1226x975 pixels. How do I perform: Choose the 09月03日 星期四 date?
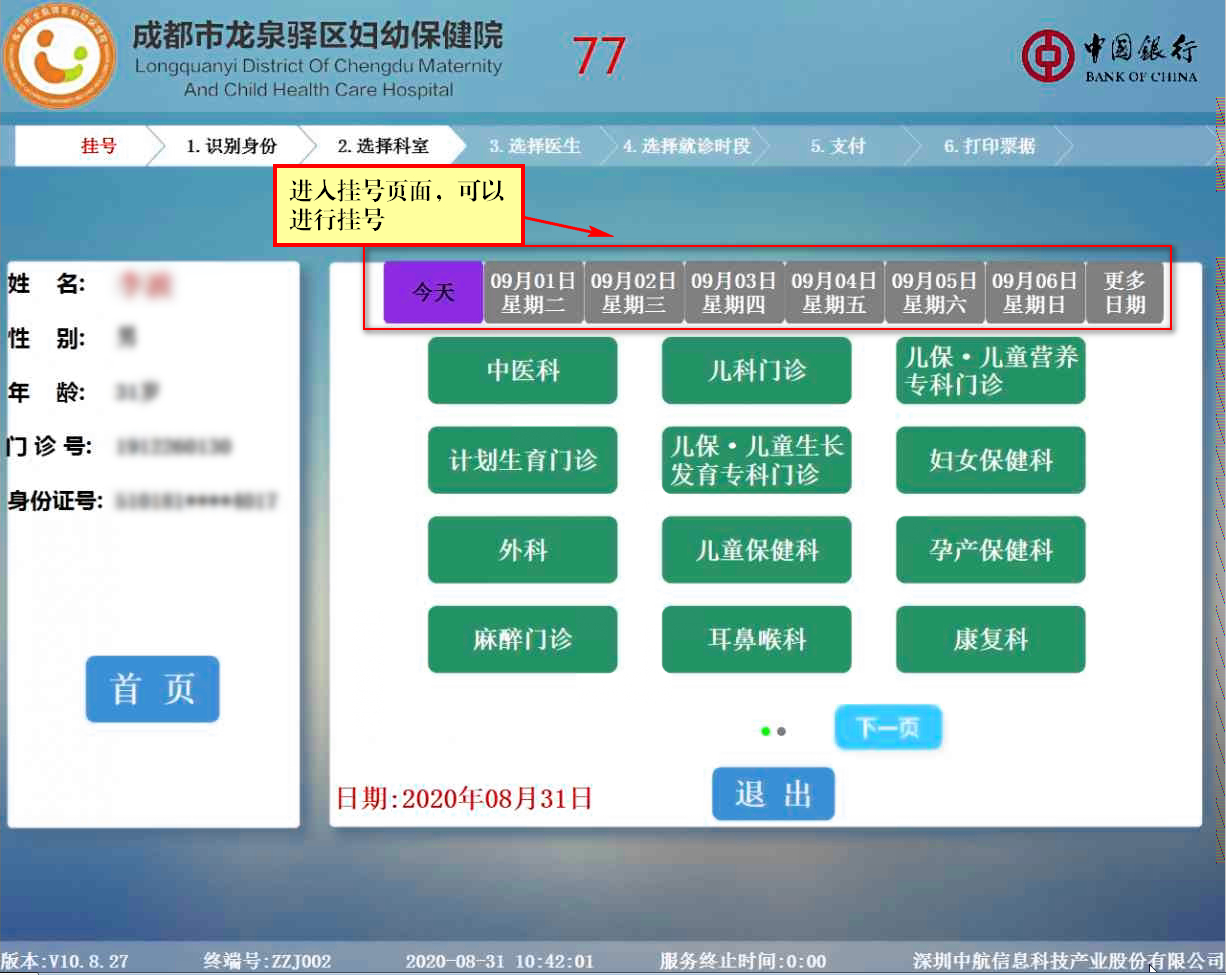[x=734, y=292]
